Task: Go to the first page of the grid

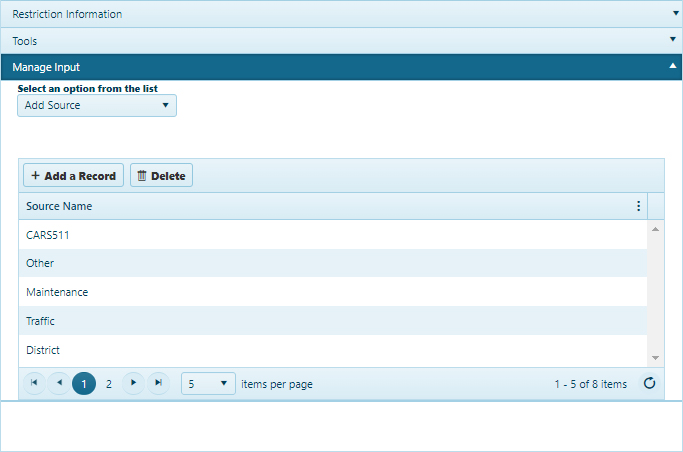Action: coord(34,383)
